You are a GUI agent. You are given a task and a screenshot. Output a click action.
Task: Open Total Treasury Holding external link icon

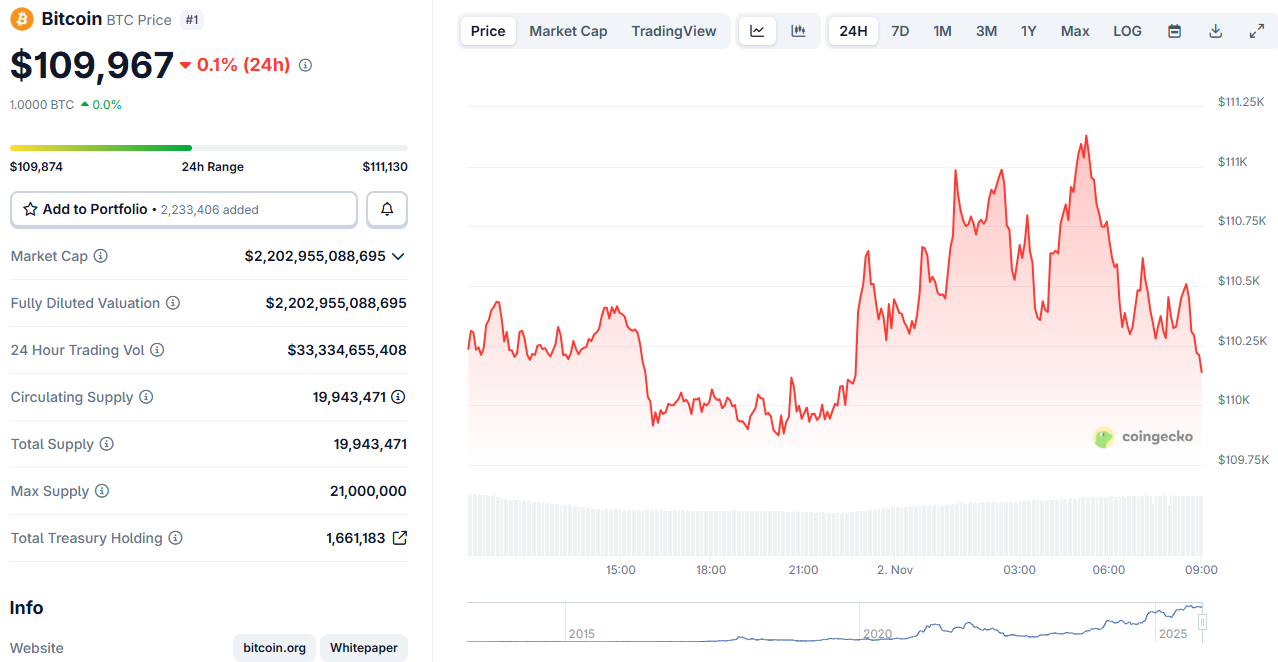tap(399, 538)
